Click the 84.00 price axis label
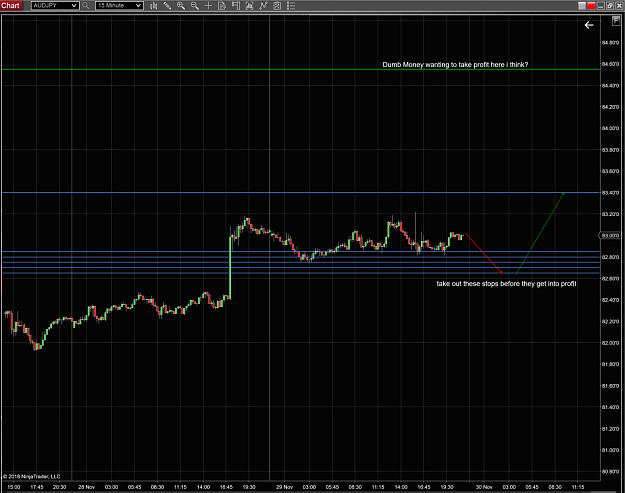 (x=610, y=128)
